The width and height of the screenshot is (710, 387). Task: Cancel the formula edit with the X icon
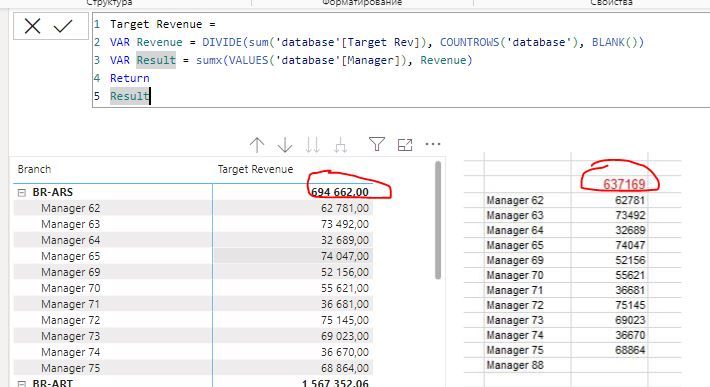point(33,26)
